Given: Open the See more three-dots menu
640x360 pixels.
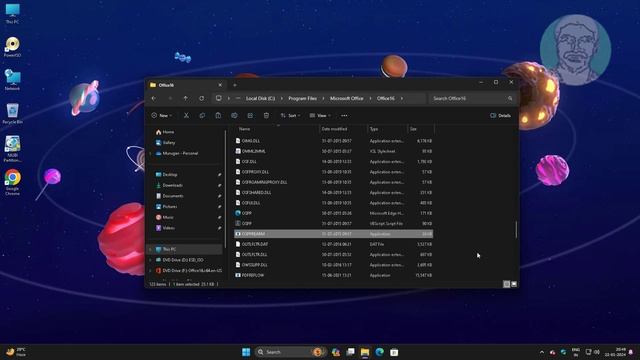Looking at the screenshot, I should (344, 116).
